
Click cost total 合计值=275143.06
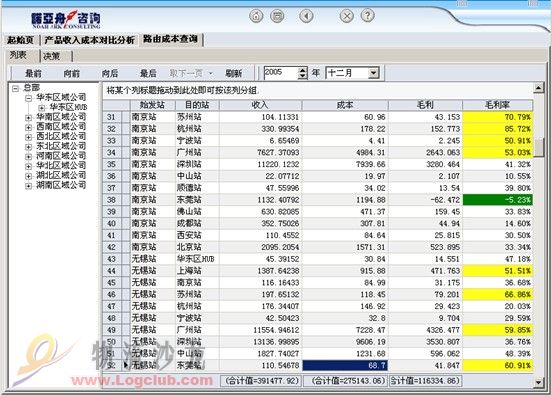click(x=345, y=381)
